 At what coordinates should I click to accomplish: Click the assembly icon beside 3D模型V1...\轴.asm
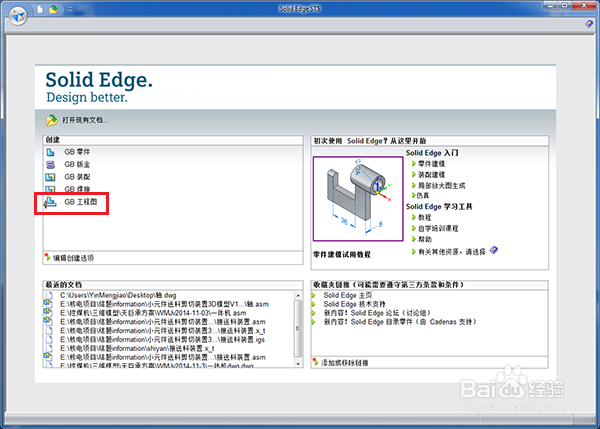coord(48,303)
